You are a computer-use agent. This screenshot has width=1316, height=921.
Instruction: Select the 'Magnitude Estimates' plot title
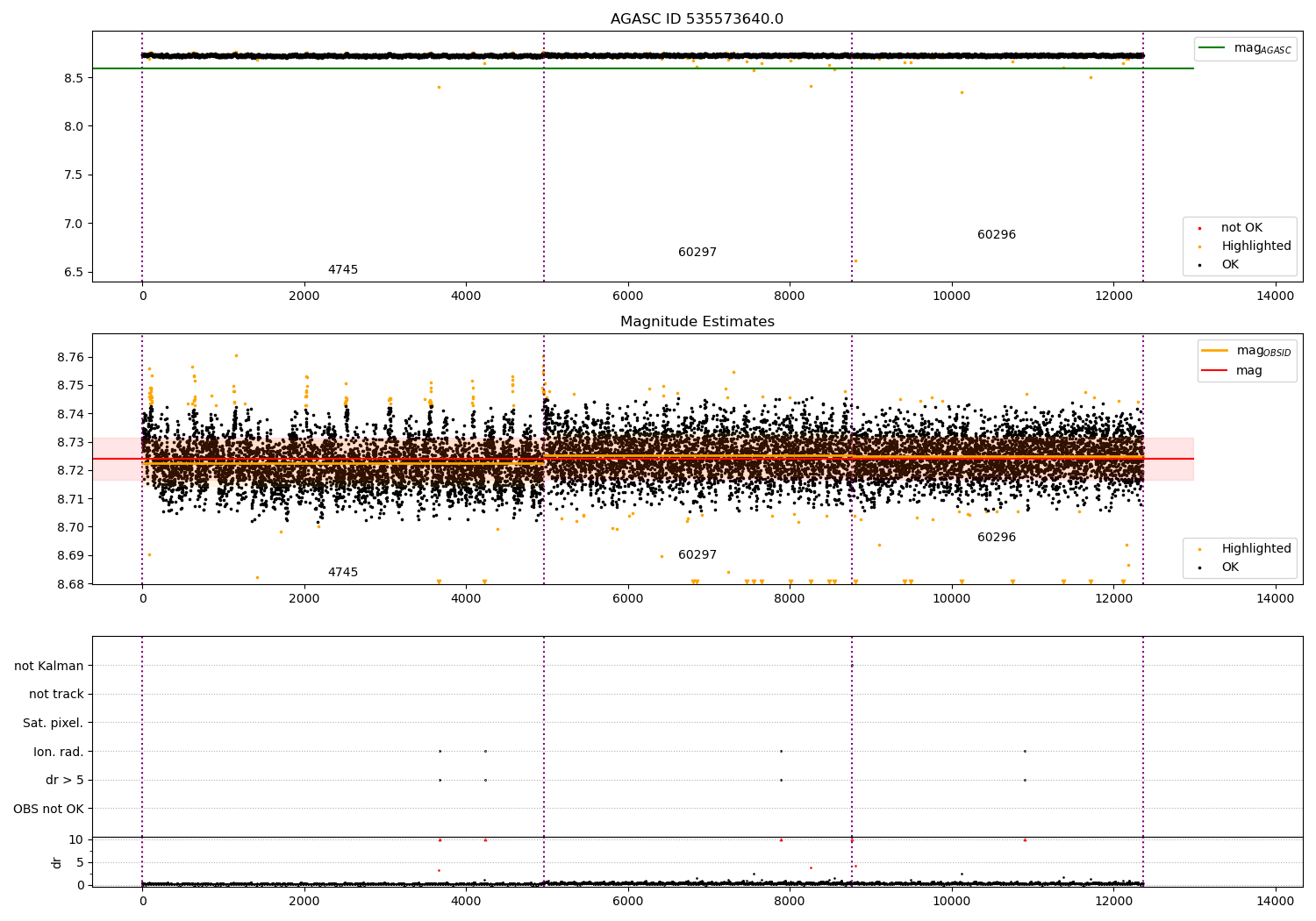[x=697, y=322]
